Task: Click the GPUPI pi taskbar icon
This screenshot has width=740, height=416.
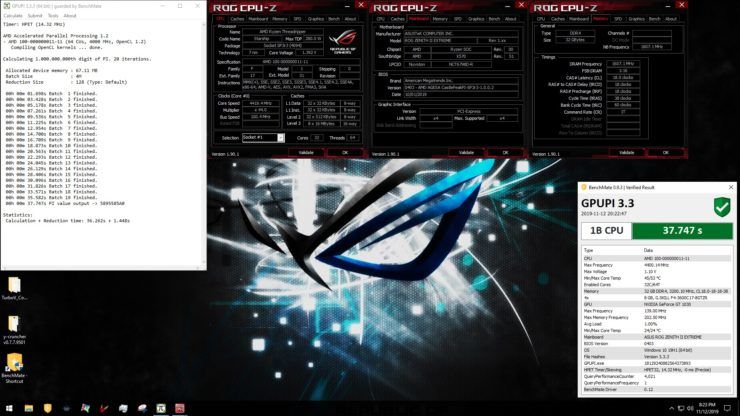Action: click(x=161, y=408)
